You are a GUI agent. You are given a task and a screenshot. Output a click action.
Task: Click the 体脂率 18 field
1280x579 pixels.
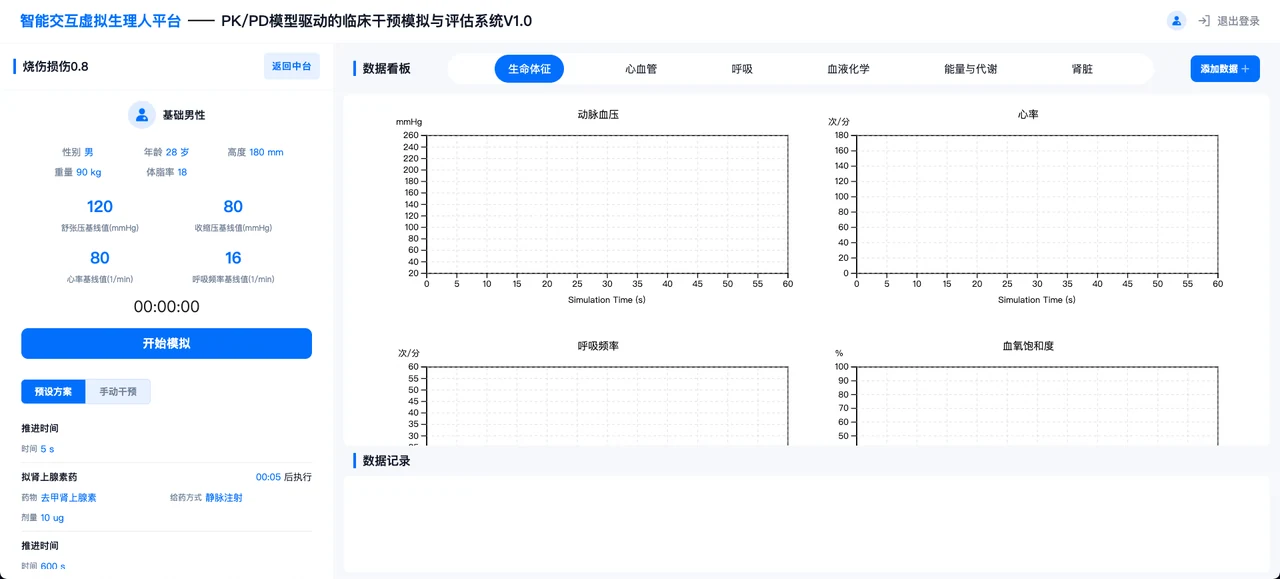coord(167,172)
